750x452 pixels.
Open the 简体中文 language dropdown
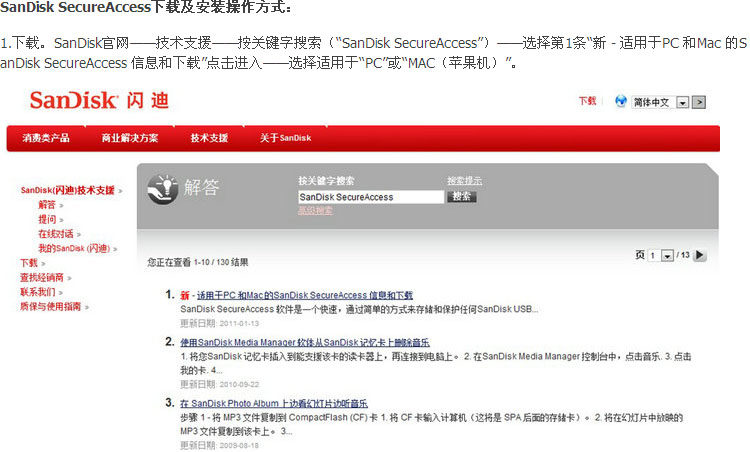point(682,102)
